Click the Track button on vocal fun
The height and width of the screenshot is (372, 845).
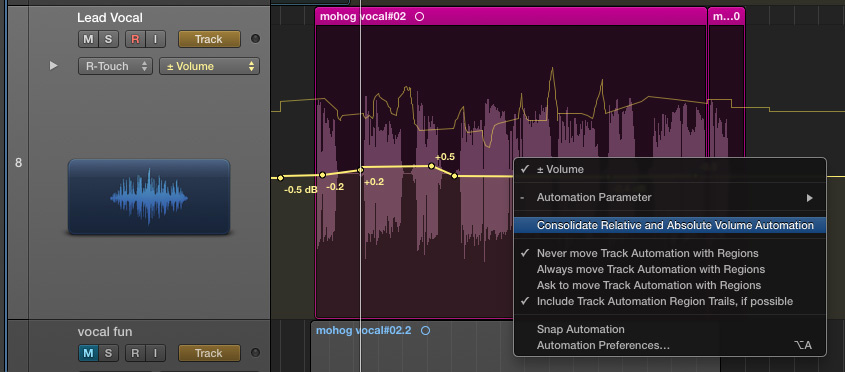point(209,353)
